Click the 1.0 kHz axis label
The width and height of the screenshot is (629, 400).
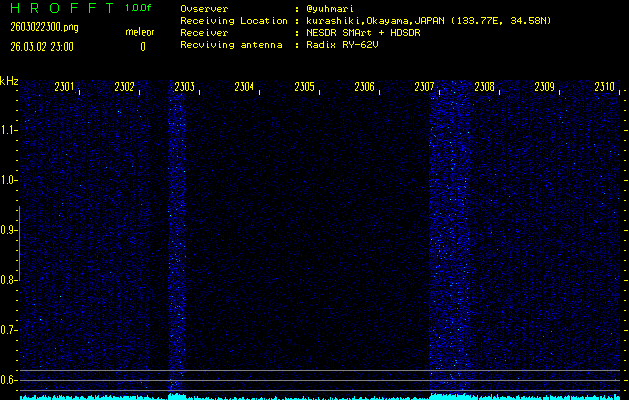click(7, 181)
